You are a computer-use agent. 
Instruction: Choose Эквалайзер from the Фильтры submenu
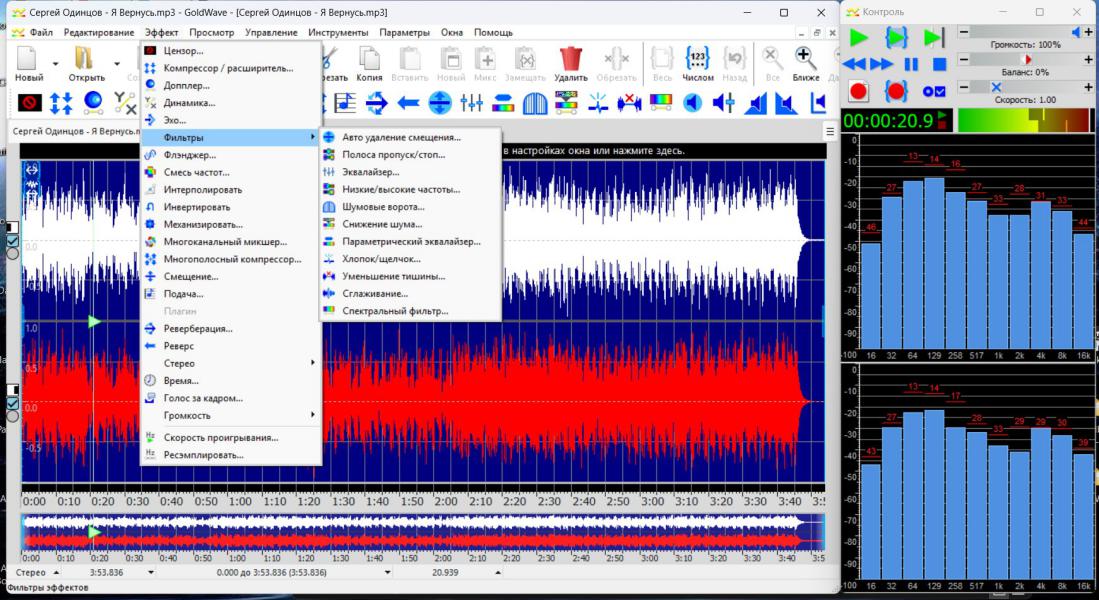tap(370, 172)
